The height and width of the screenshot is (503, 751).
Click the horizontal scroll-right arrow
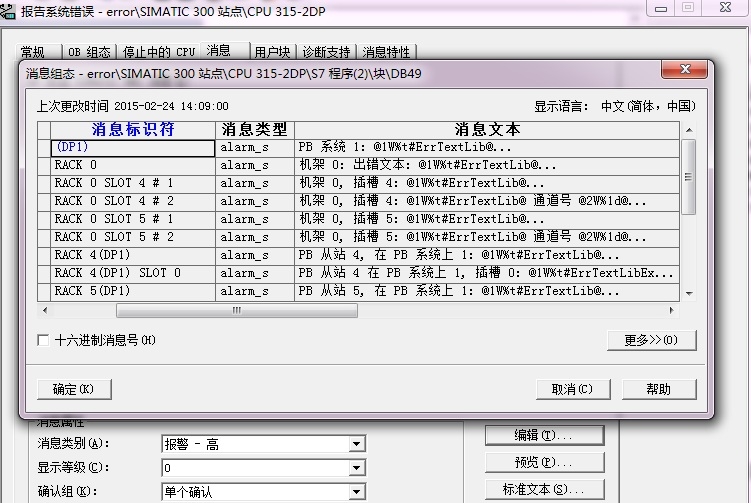(x=671, y=310)
